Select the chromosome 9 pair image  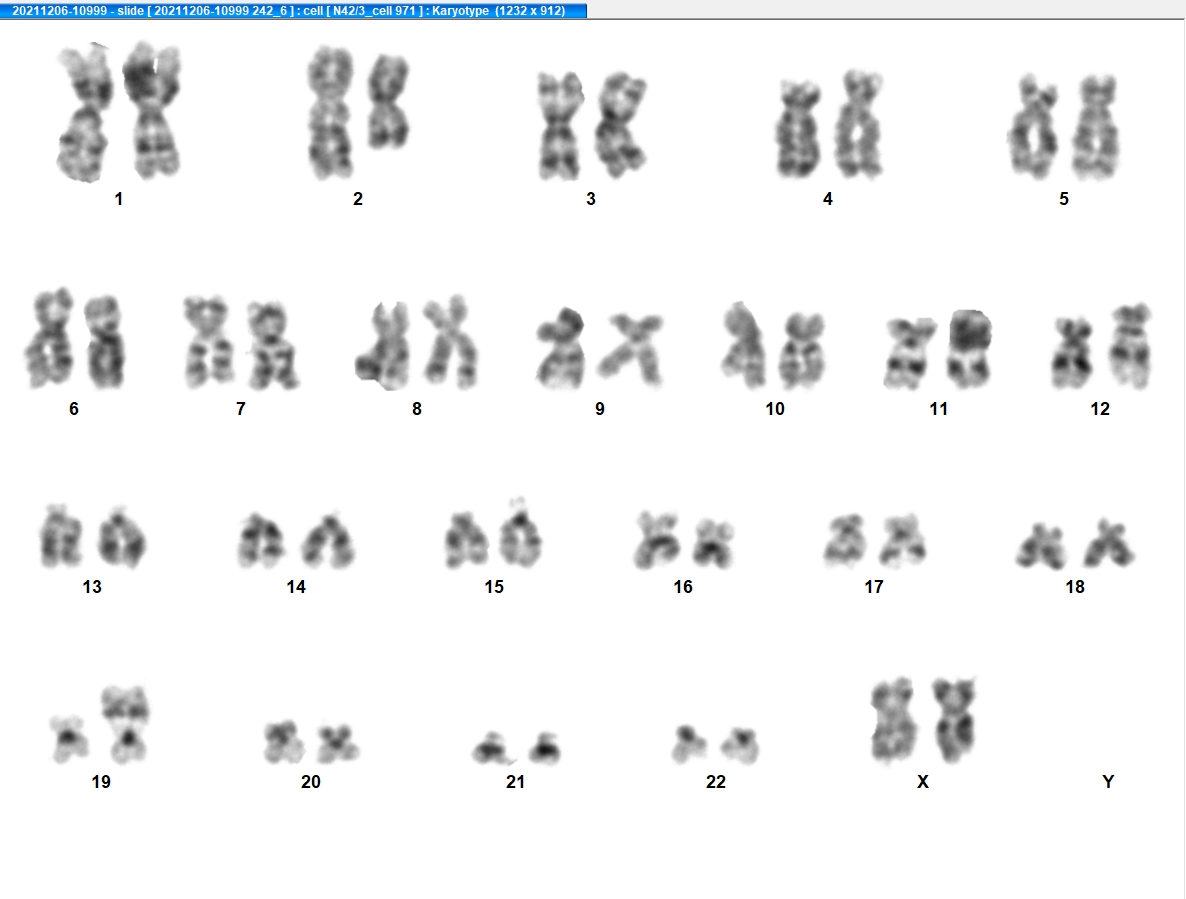coord(599,348)
